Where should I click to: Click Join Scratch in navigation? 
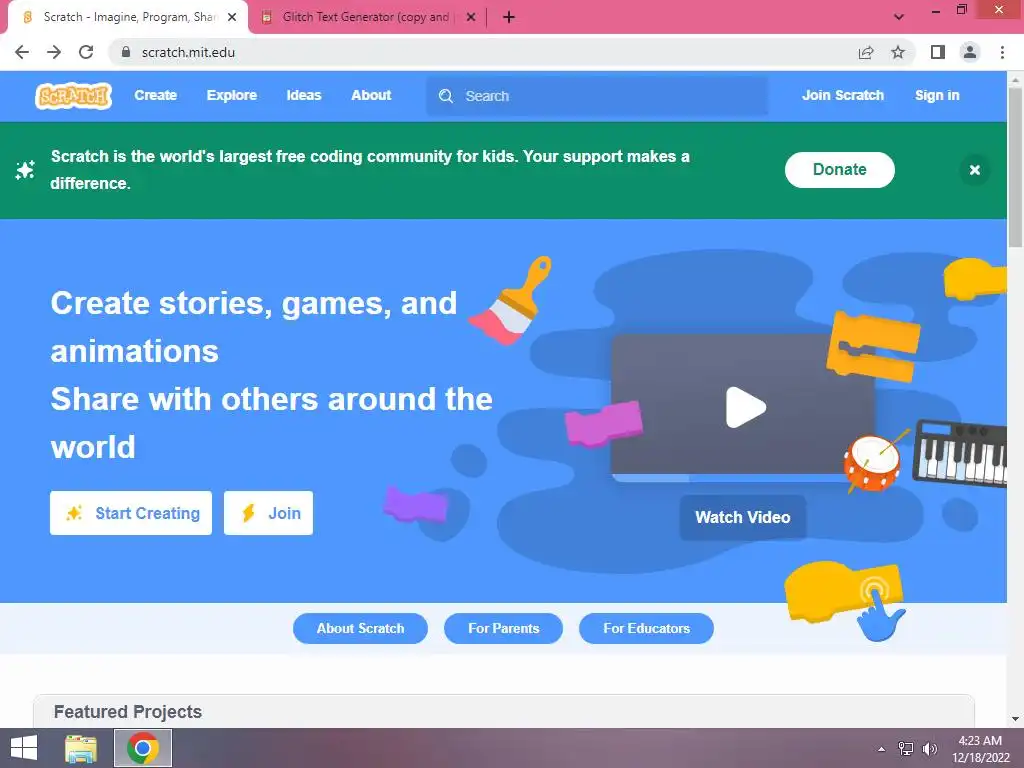coord(842,95)
